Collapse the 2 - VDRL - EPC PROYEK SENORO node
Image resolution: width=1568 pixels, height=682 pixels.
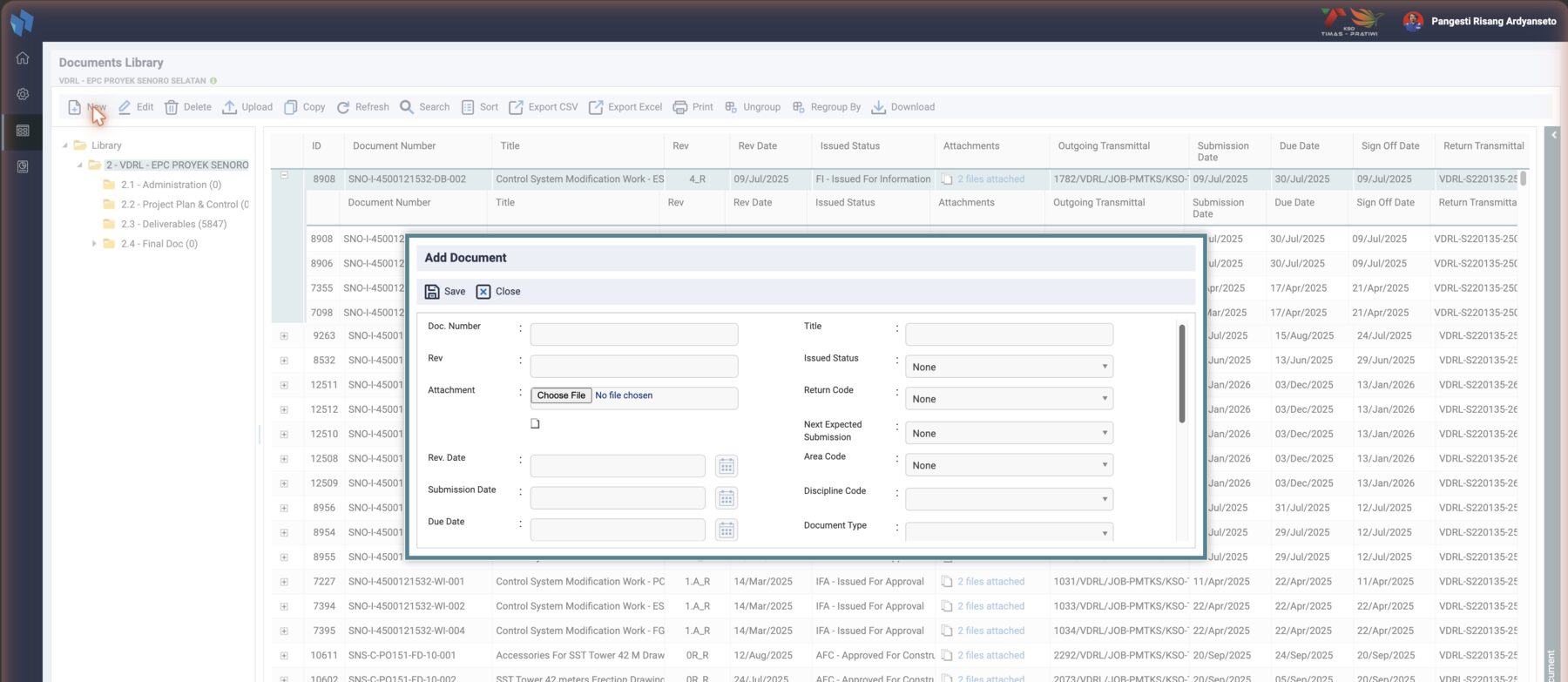[x=79, y=165]
